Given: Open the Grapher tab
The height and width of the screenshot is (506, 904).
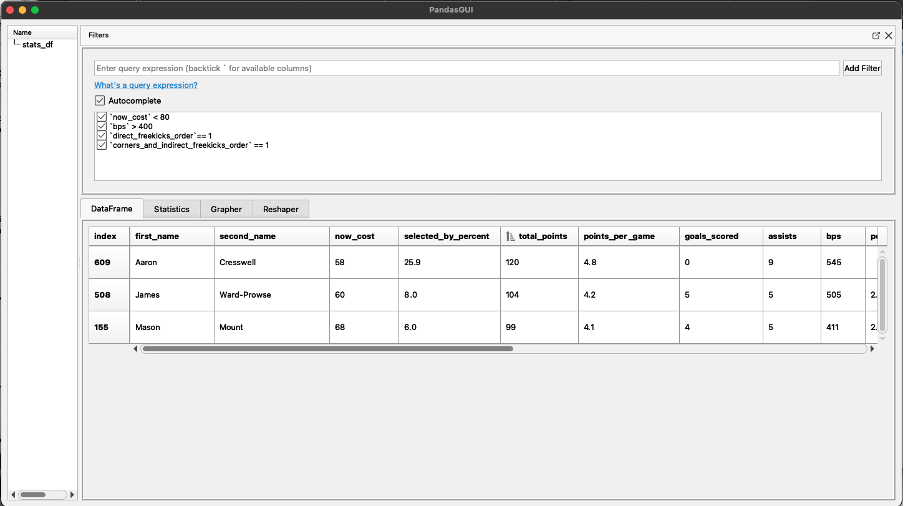Looking at the screenshot, I should coord(226,209).
